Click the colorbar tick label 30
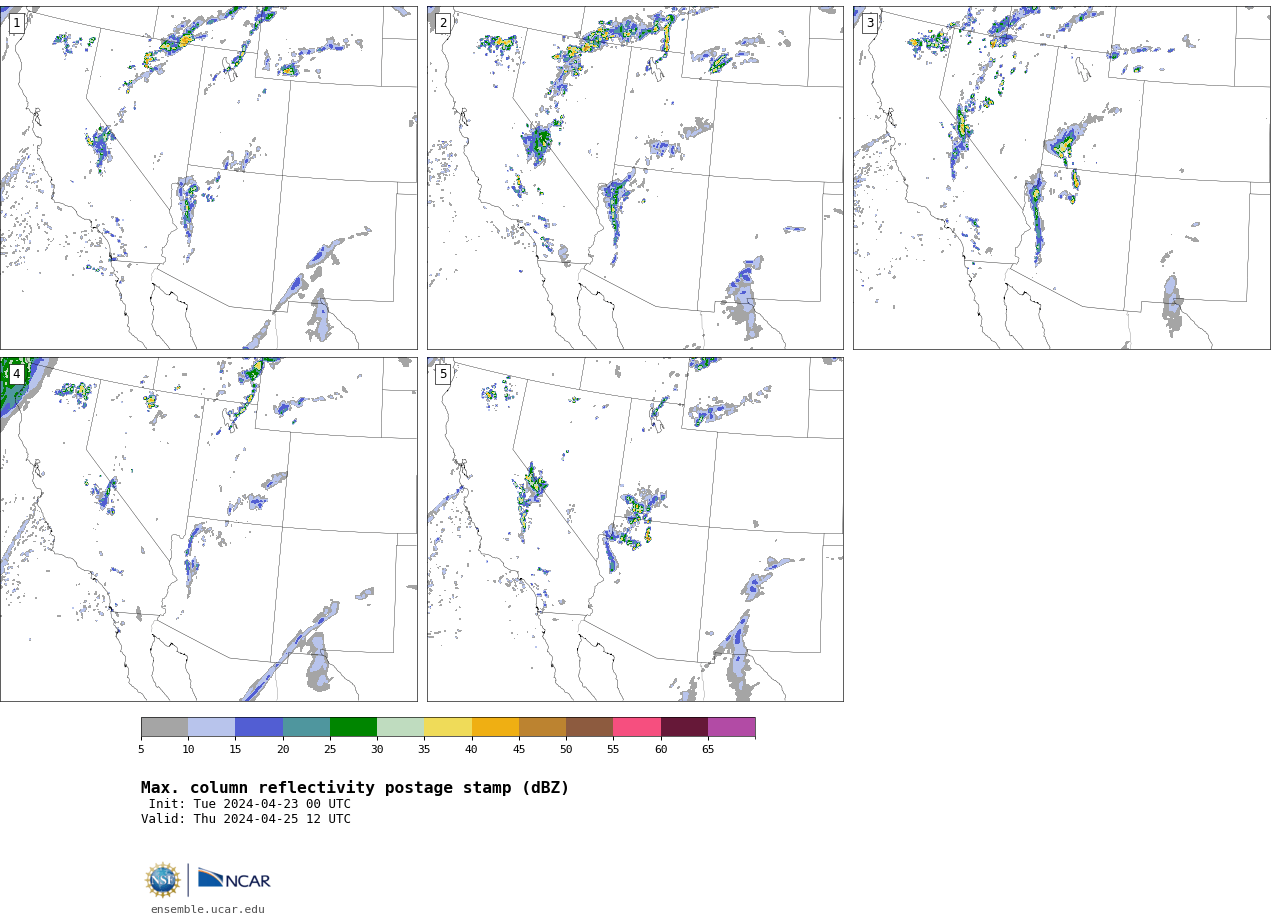The width and height of the screenshot is (1280, 920). tap(377, 749)
